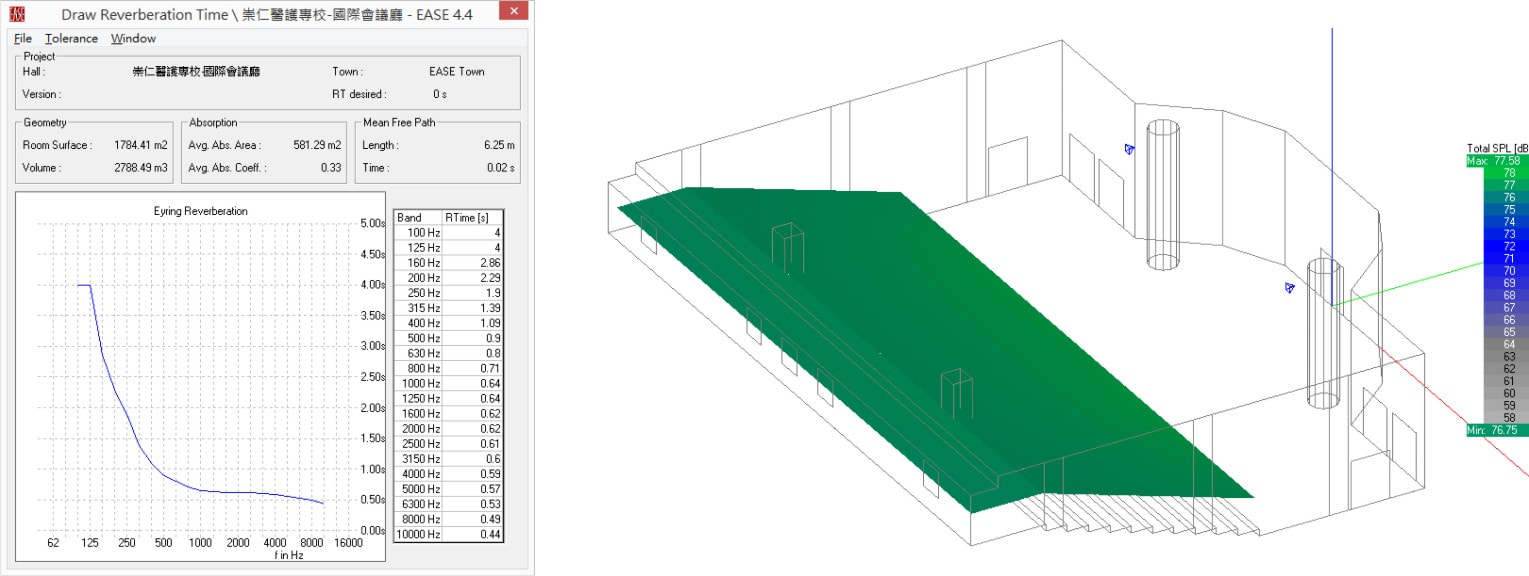Screen dimensions: 1529x576
Task: Select the 630 Hz band row
Action: click(x=449, y=353)
